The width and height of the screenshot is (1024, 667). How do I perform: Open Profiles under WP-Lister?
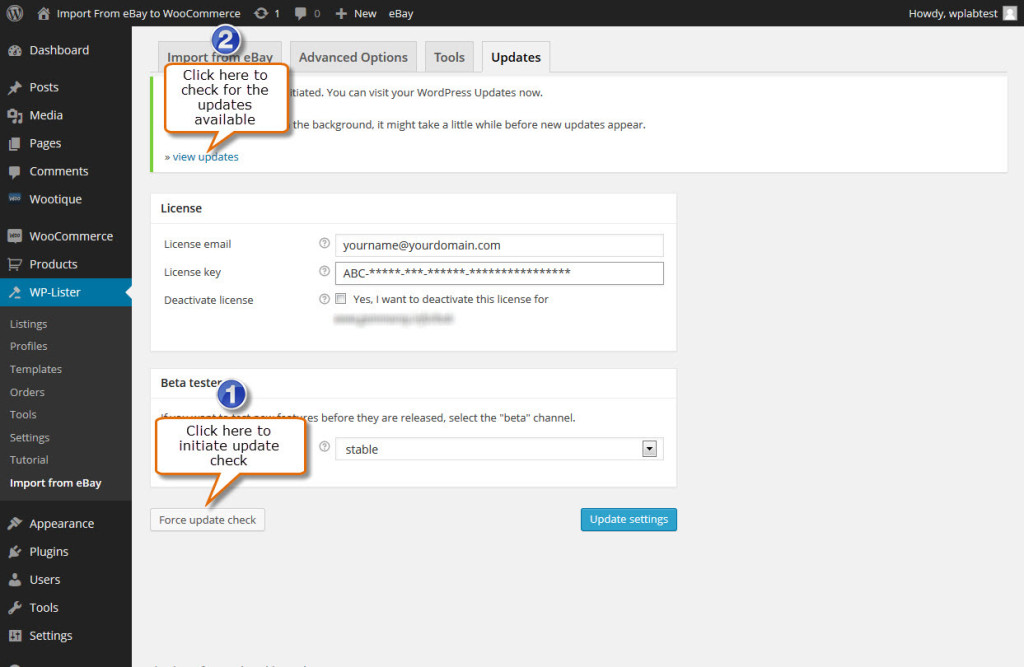click(29, 346)
